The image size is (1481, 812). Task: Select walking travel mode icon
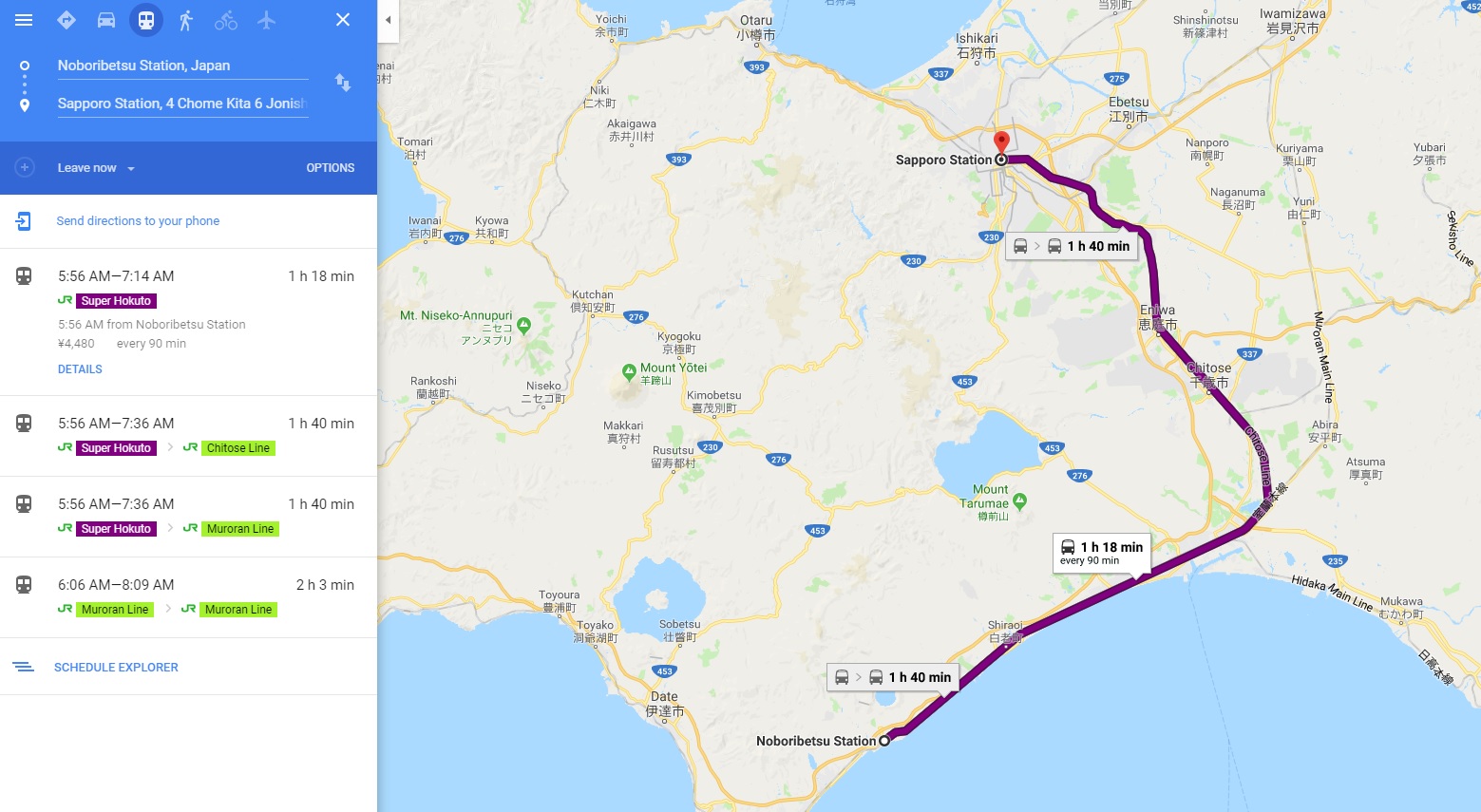[186, 20]
